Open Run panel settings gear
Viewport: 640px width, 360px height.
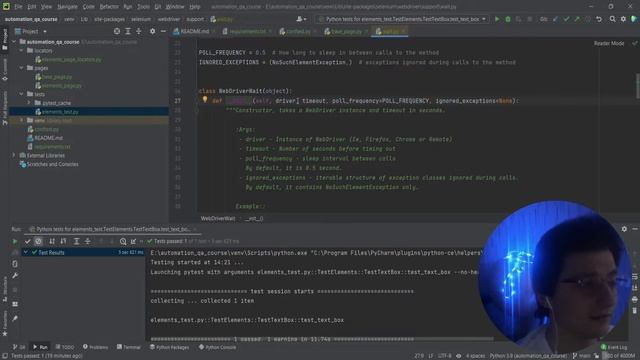pyautogui.click(x=624, y=229)
